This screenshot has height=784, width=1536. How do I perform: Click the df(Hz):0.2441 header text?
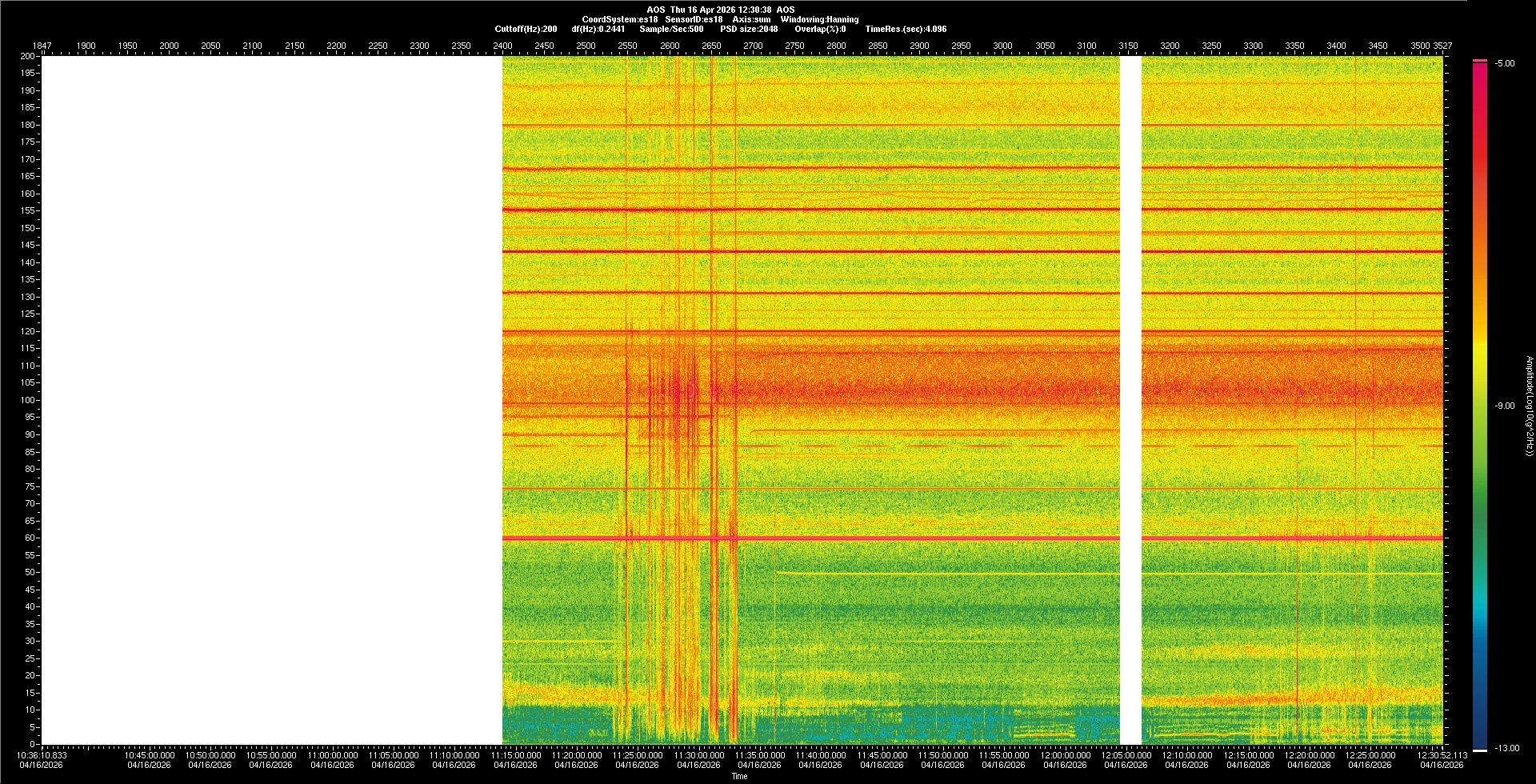[x=598, y=29]
